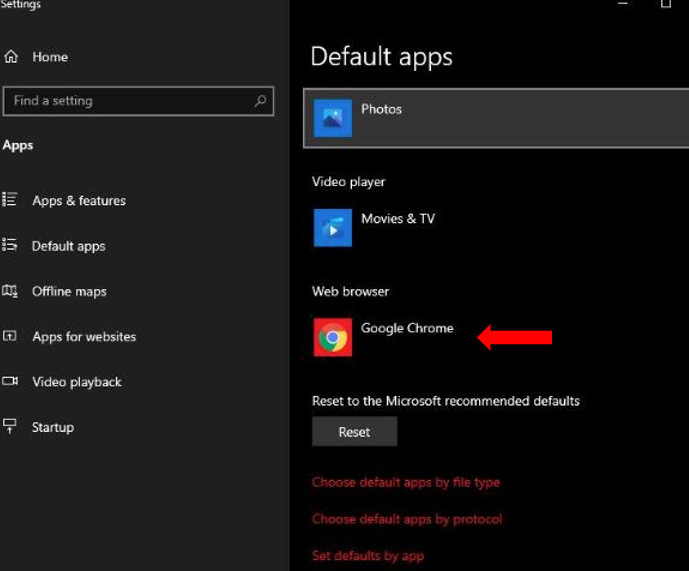Click the Reset button
Image resolution: width=689 pixels, height=571 pixels.
point(355,432)
